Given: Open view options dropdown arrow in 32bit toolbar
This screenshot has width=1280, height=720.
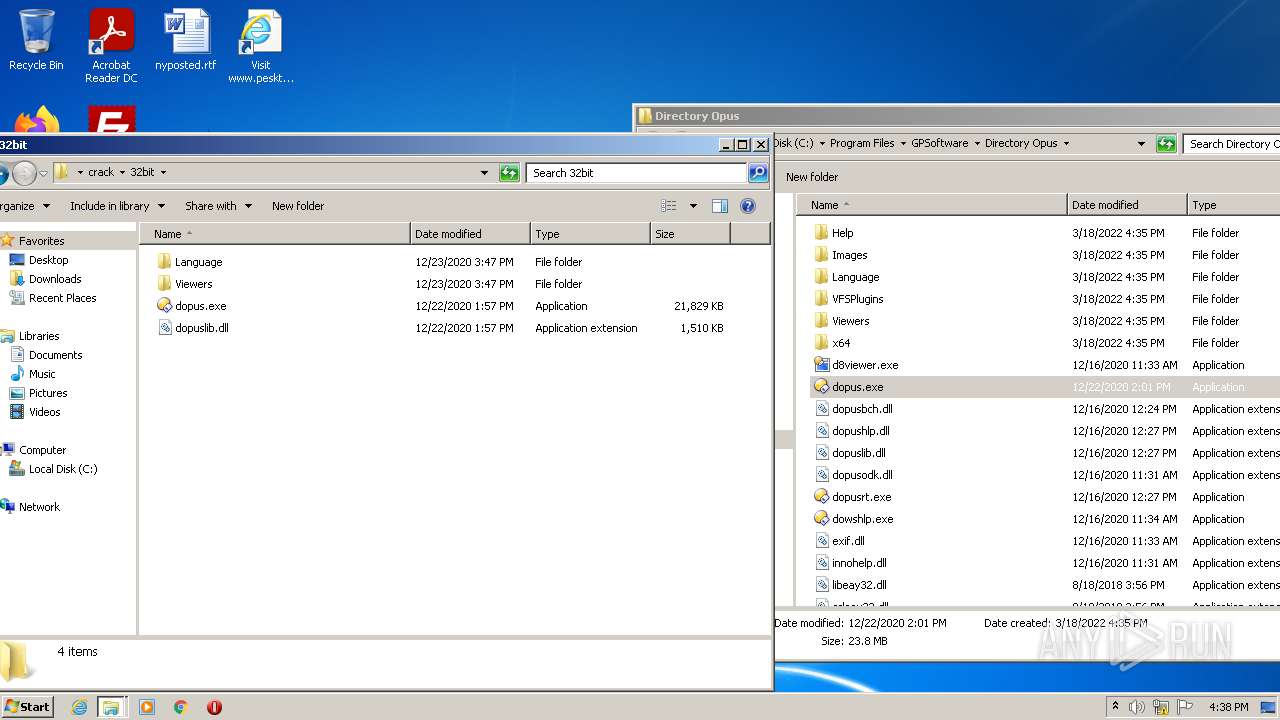Looking at the screenshot, I should pyautogui.click(x=693, y=206).
